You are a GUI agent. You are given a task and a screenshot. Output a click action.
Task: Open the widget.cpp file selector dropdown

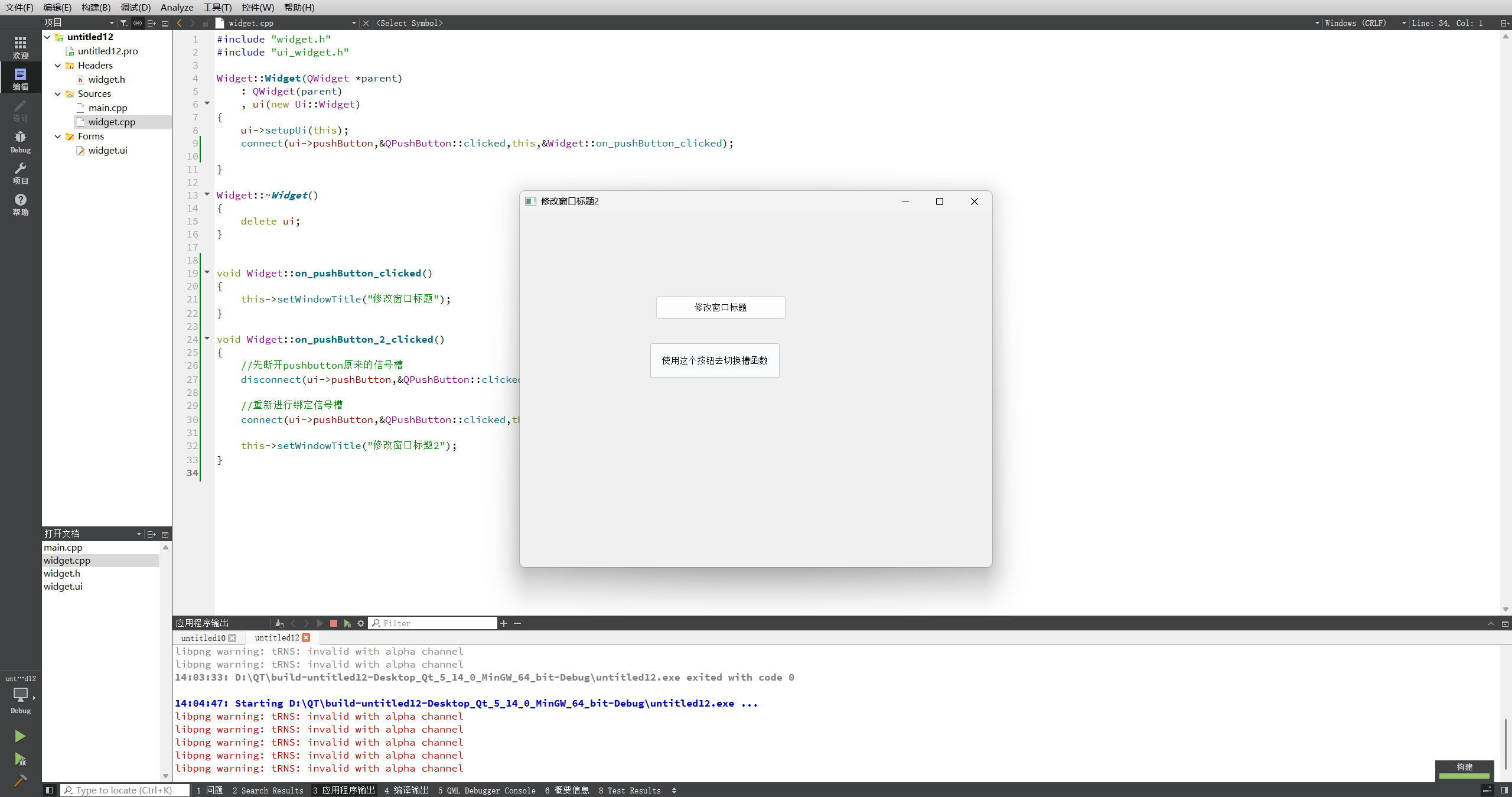tap(354, 23)
